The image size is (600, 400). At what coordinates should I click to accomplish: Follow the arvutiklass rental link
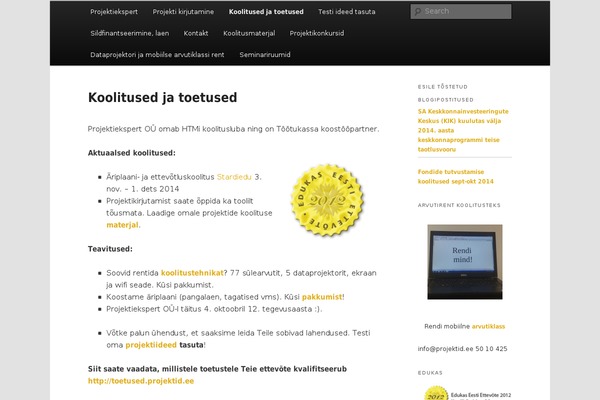tap(488, 327)
